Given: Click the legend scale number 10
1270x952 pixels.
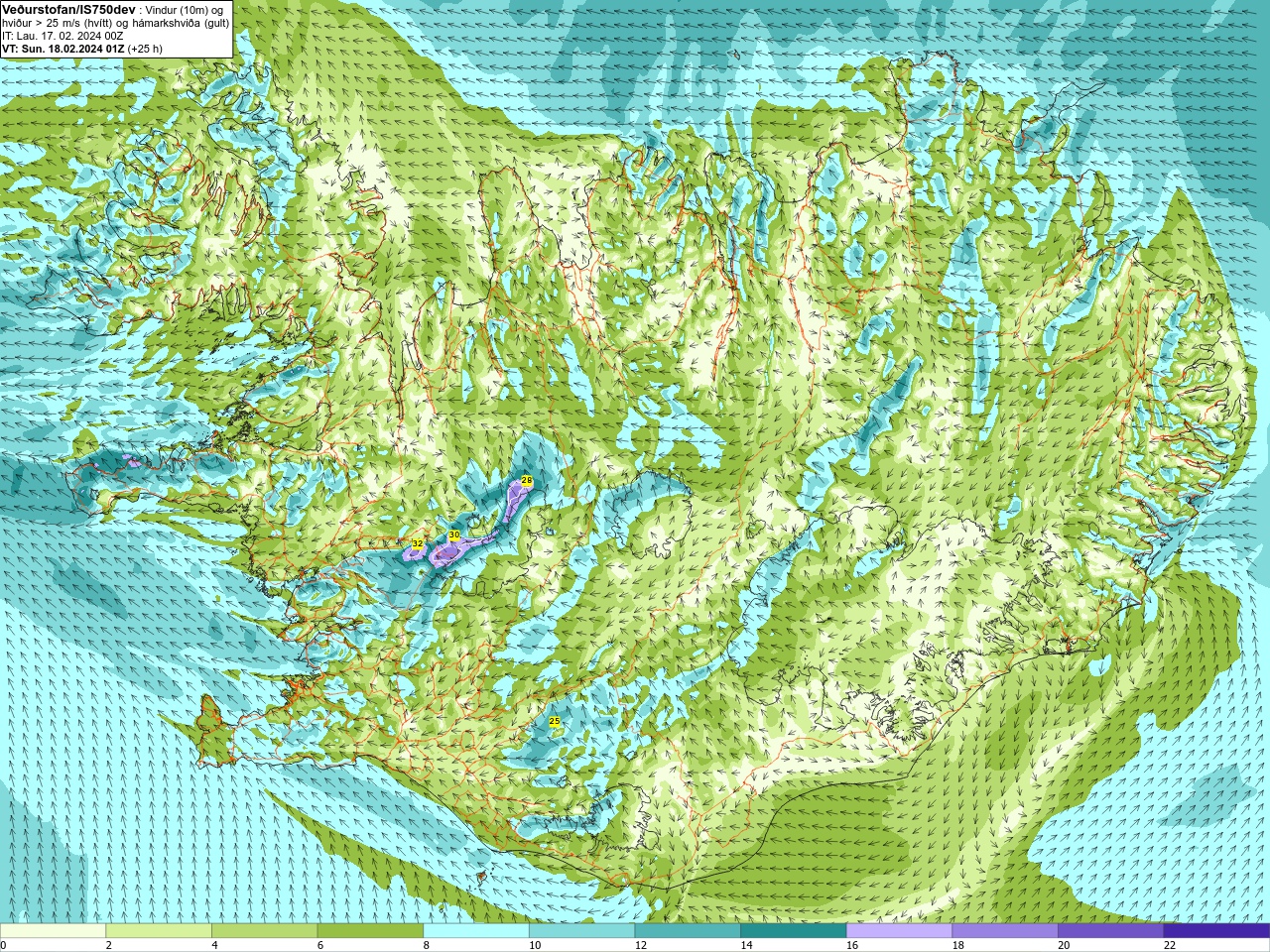Looking at the screenshot, I should (x=535, y=945).
